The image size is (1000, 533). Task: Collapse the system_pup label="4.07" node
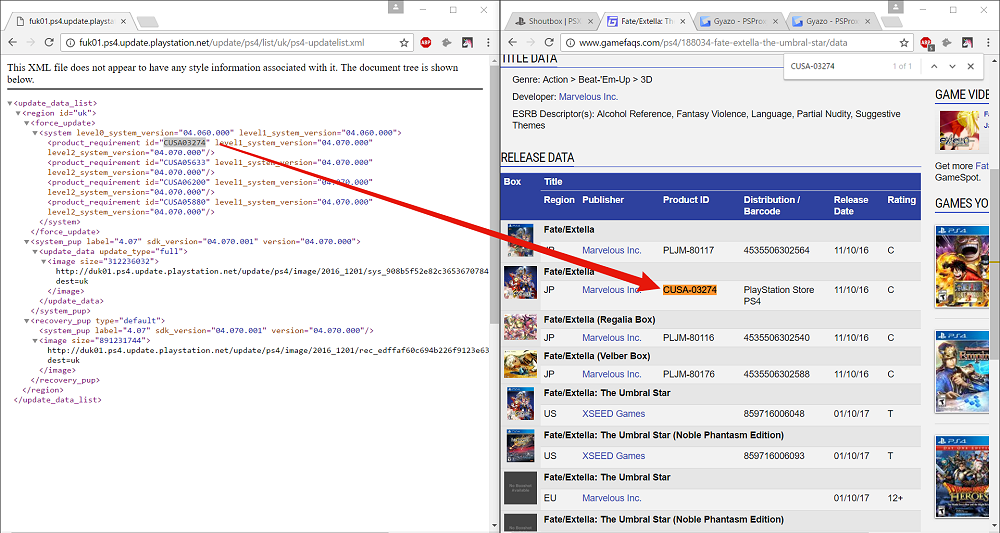pos(27,242)
